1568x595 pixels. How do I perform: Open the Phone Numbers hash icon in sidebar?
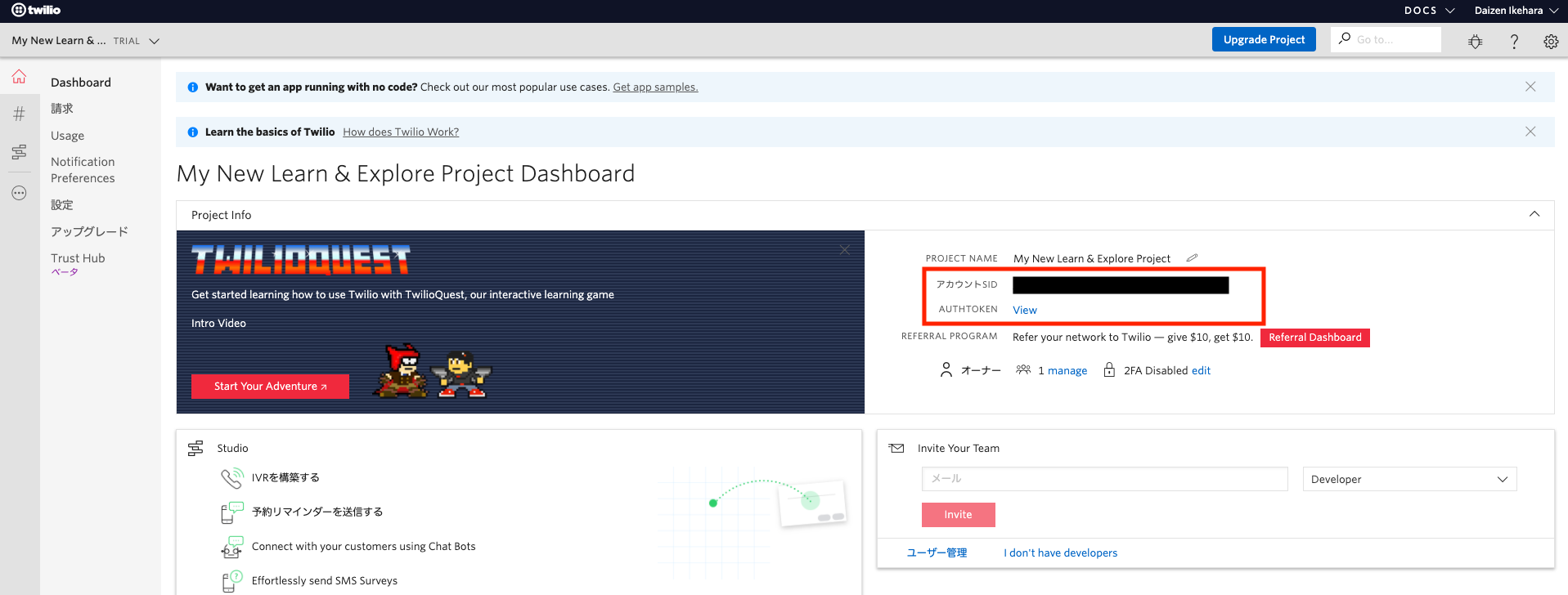click(19, 114)
